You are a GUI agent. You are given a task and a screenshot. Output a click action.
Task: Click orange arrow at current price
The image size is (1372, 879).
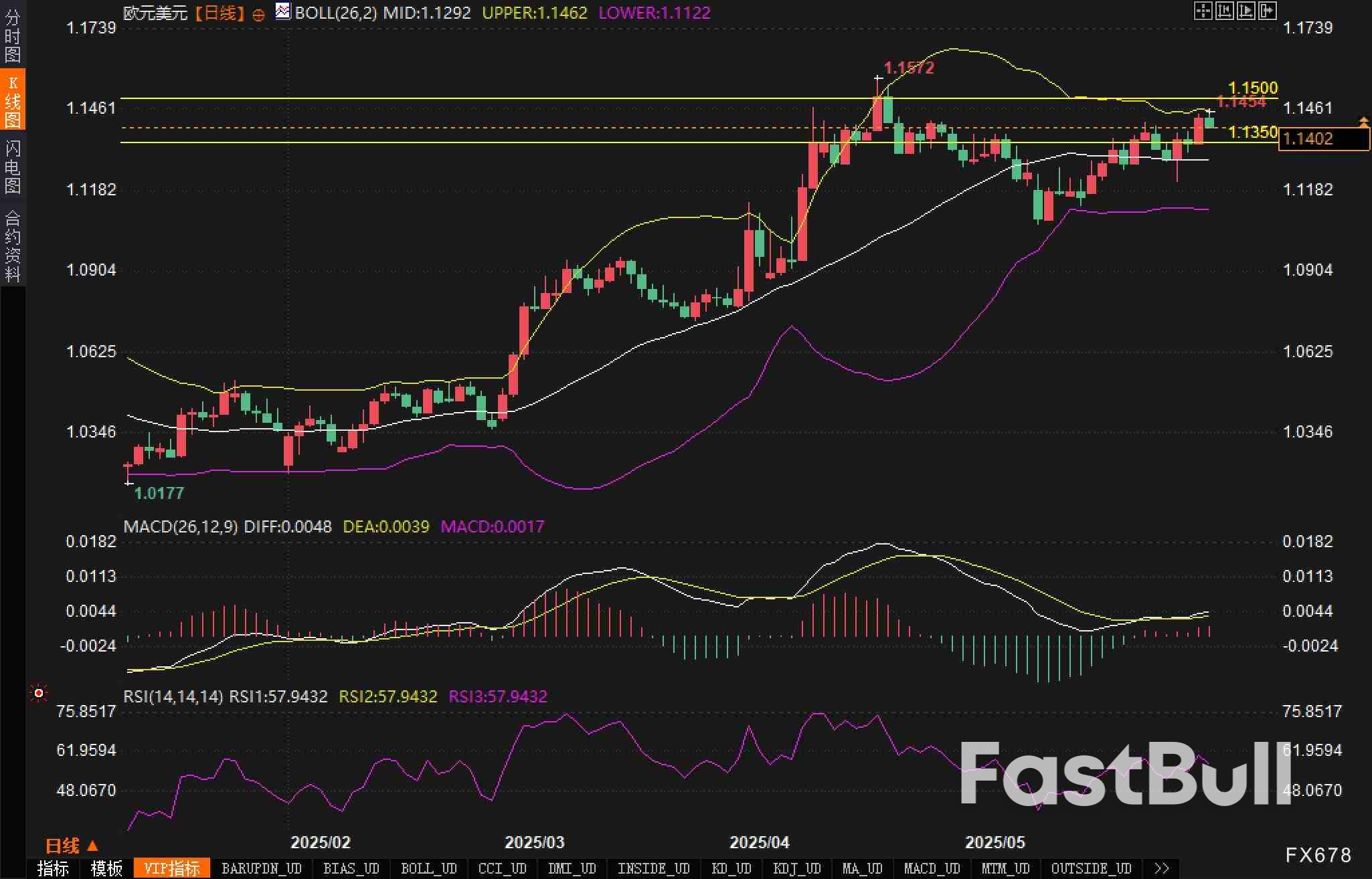pyautogui.click(x=1363, y=122)
